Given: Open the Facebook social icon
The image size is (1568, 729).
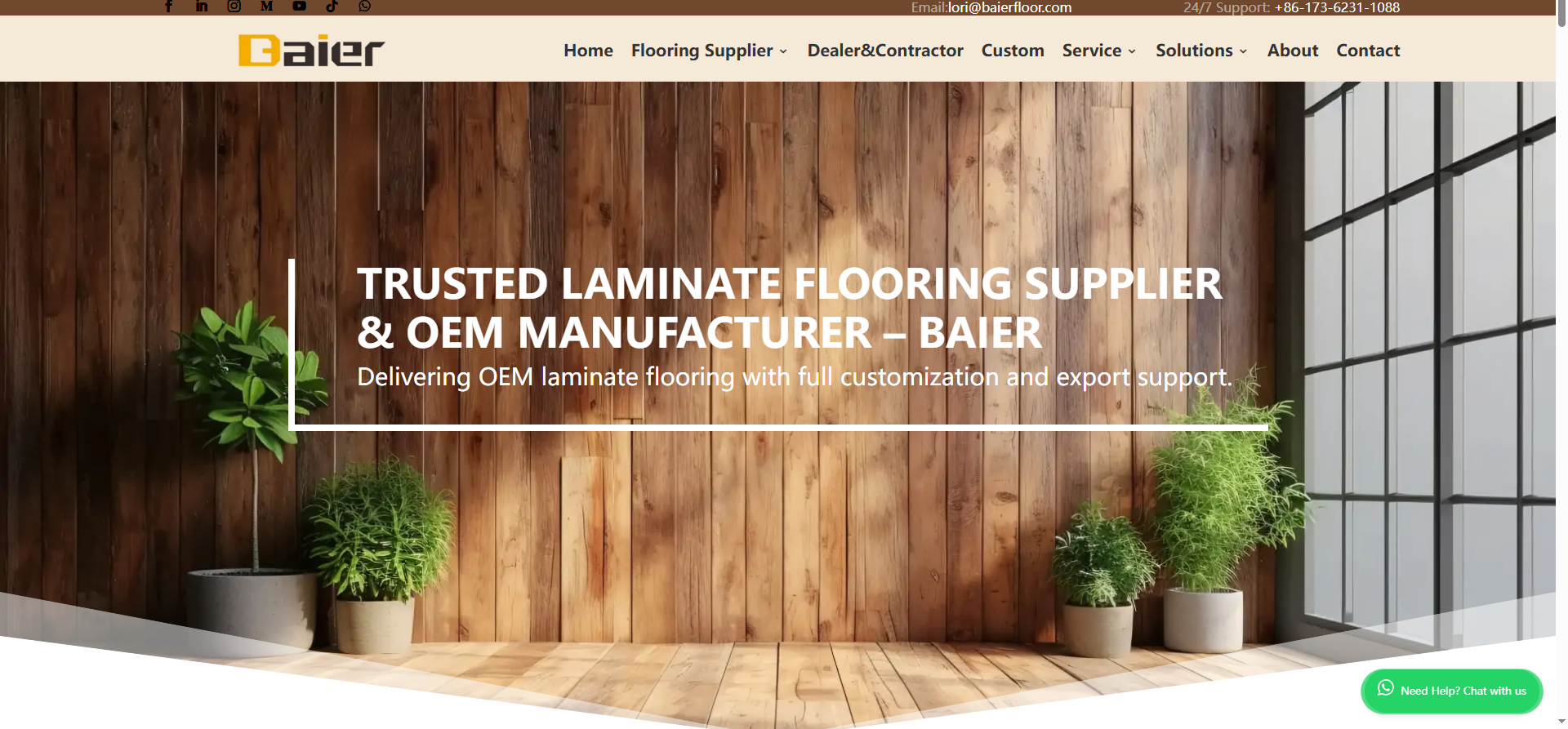Looking at the screenshot, I should coord(169,6).
